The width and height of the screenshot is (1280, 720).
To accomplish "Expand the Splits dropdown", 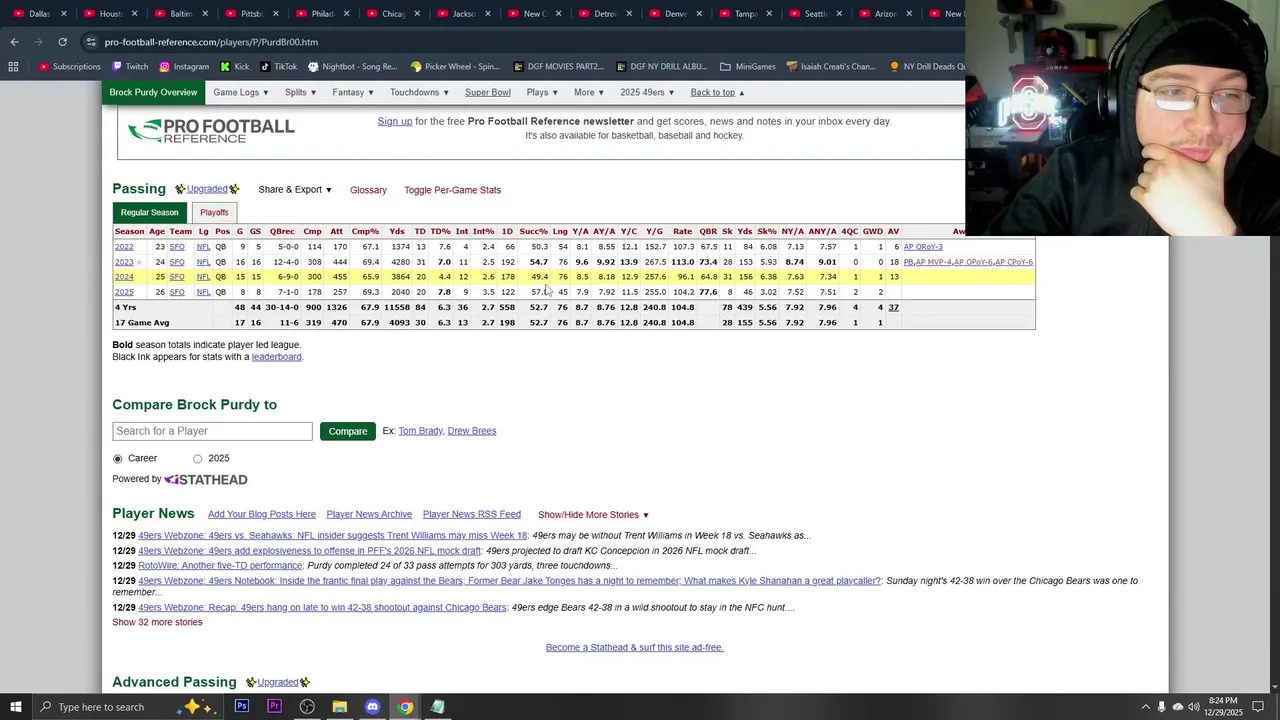I will pos(300,92).
